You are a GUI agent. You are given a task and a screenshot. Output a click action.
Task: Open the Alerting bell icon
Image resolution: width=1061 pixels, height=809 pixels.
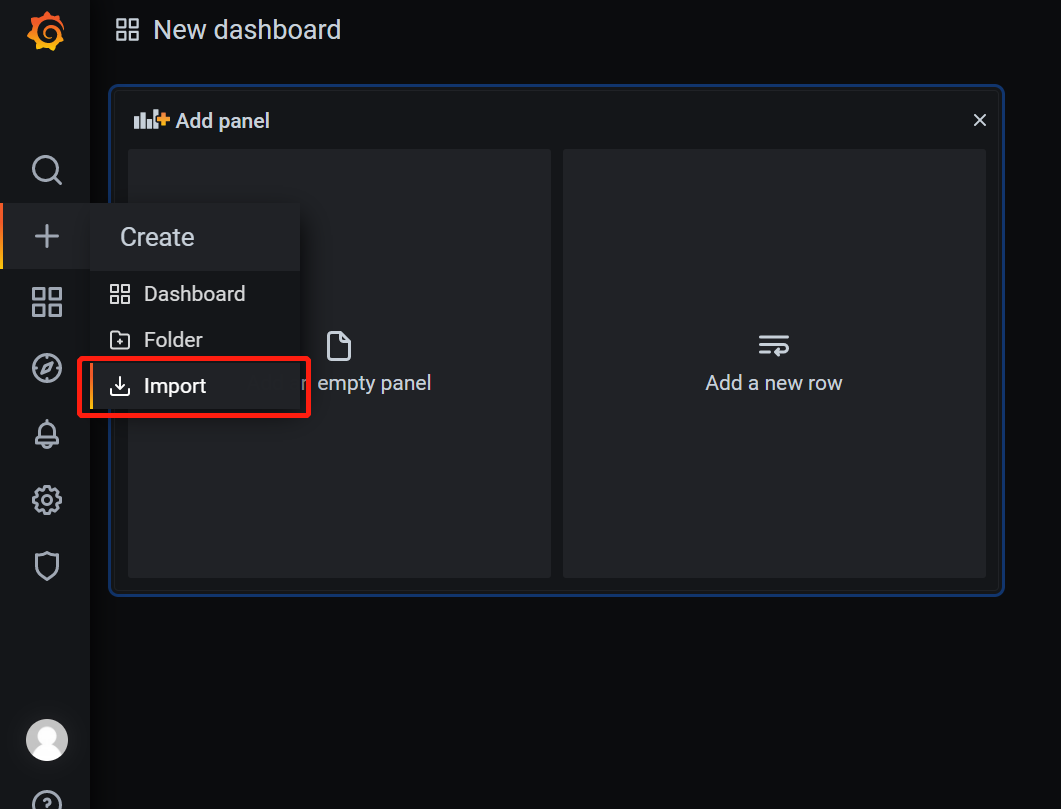[x=47, y=434]
